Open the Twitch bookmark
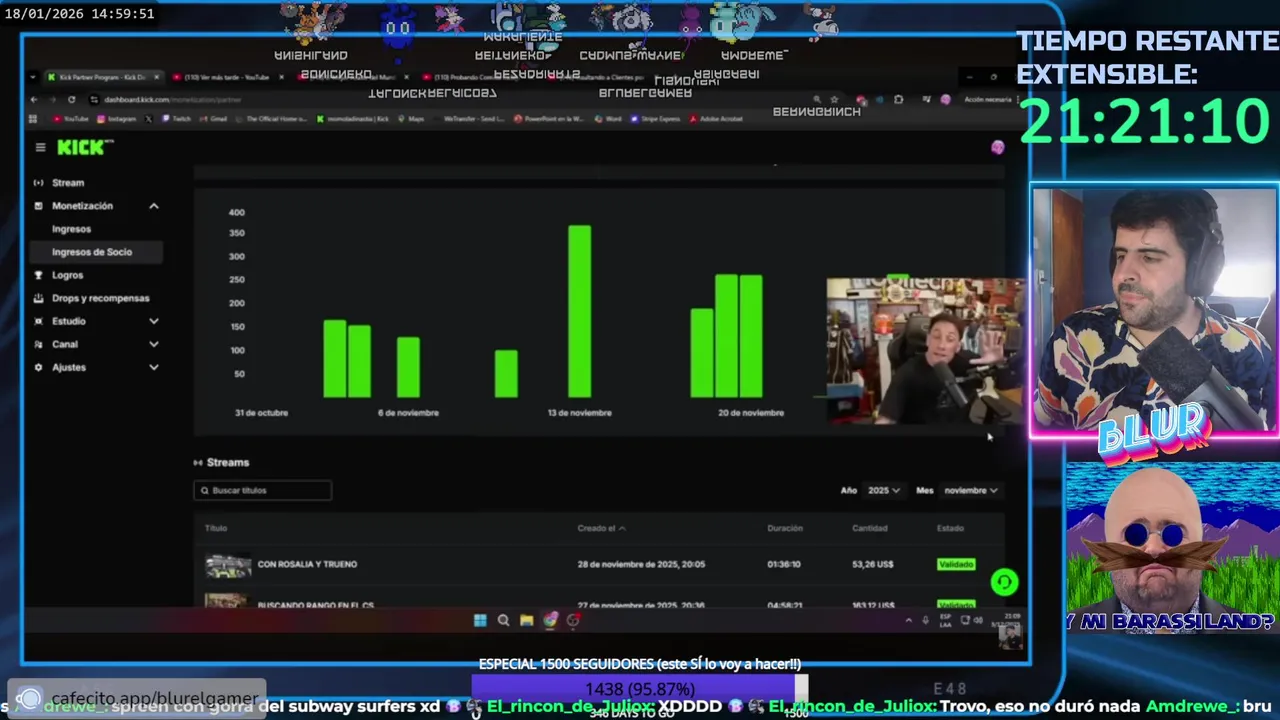 coord(177,118)
